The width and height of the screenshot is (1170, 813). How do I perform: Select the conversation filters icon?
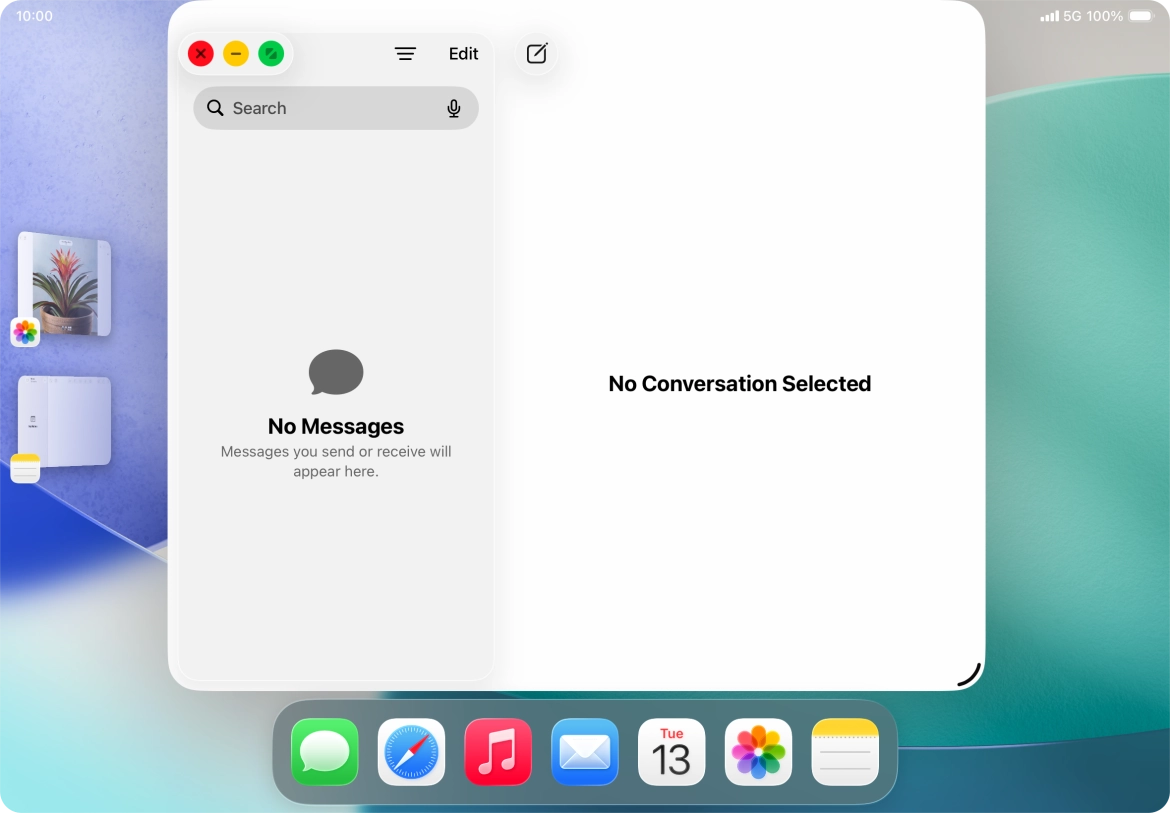coord(406,53)
